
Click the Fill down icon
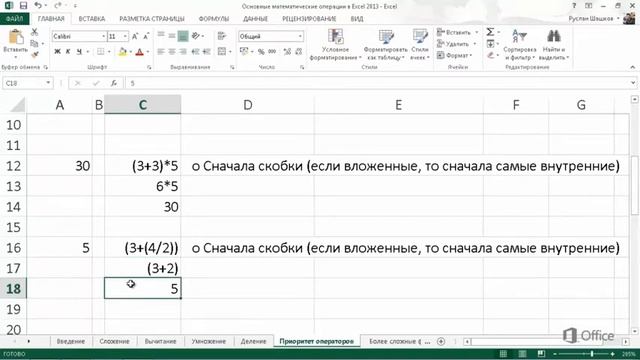490,43
